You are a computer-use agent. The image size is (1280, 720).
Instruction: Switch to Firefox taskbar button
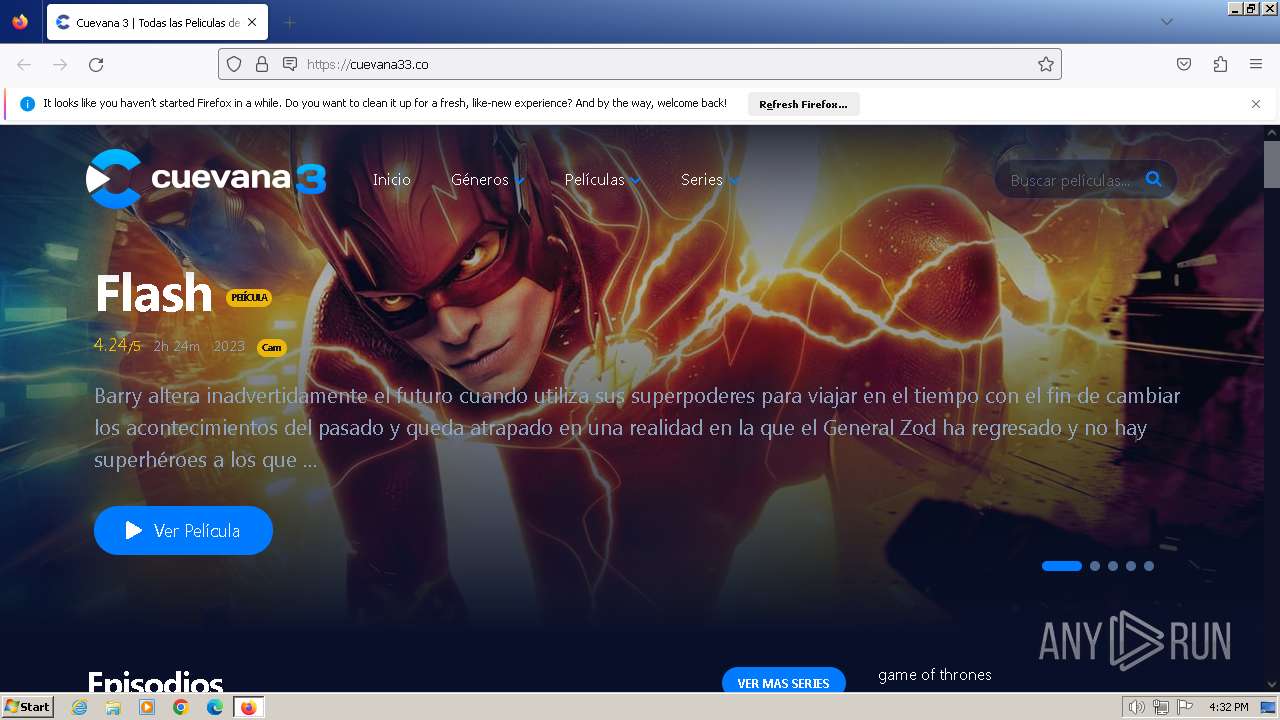(x=249, y=707)
